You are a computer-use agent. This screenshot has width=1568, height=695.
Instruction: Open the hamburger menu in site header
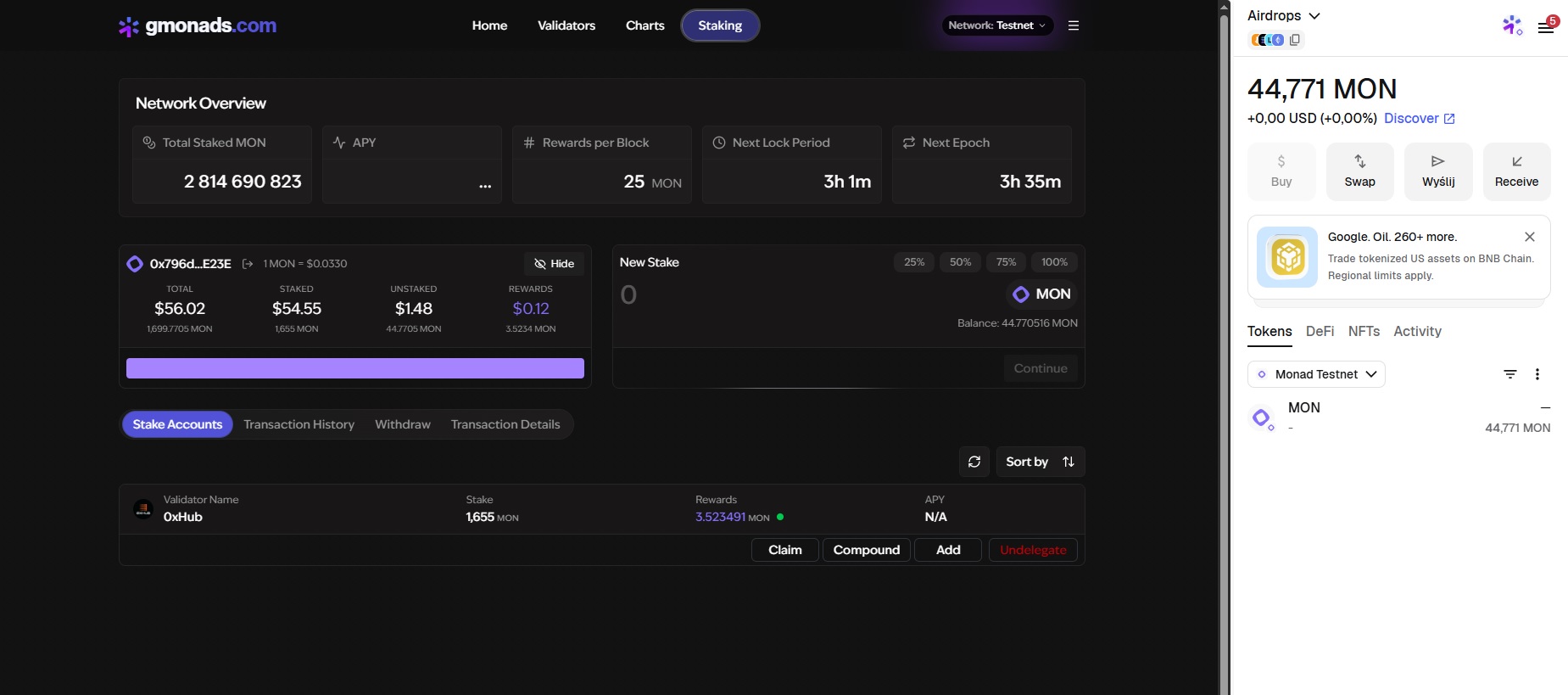pos(1074,25)
